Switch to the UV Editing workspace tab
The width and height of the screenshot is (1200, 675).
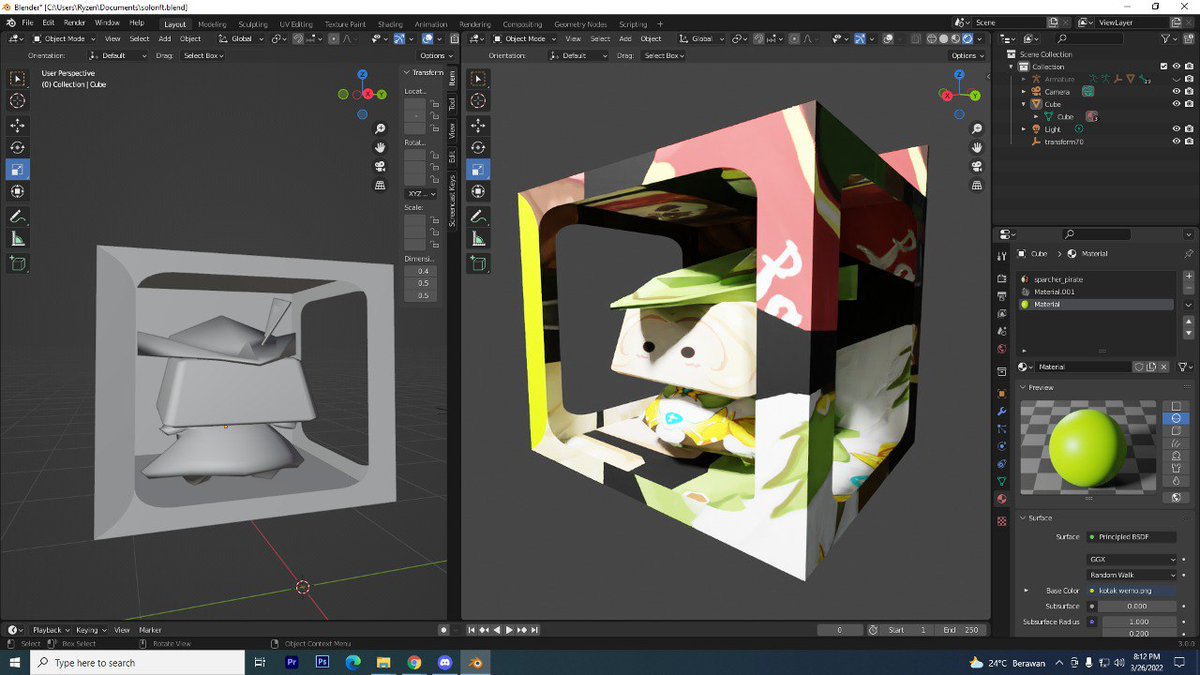click(x=296, y=24)
